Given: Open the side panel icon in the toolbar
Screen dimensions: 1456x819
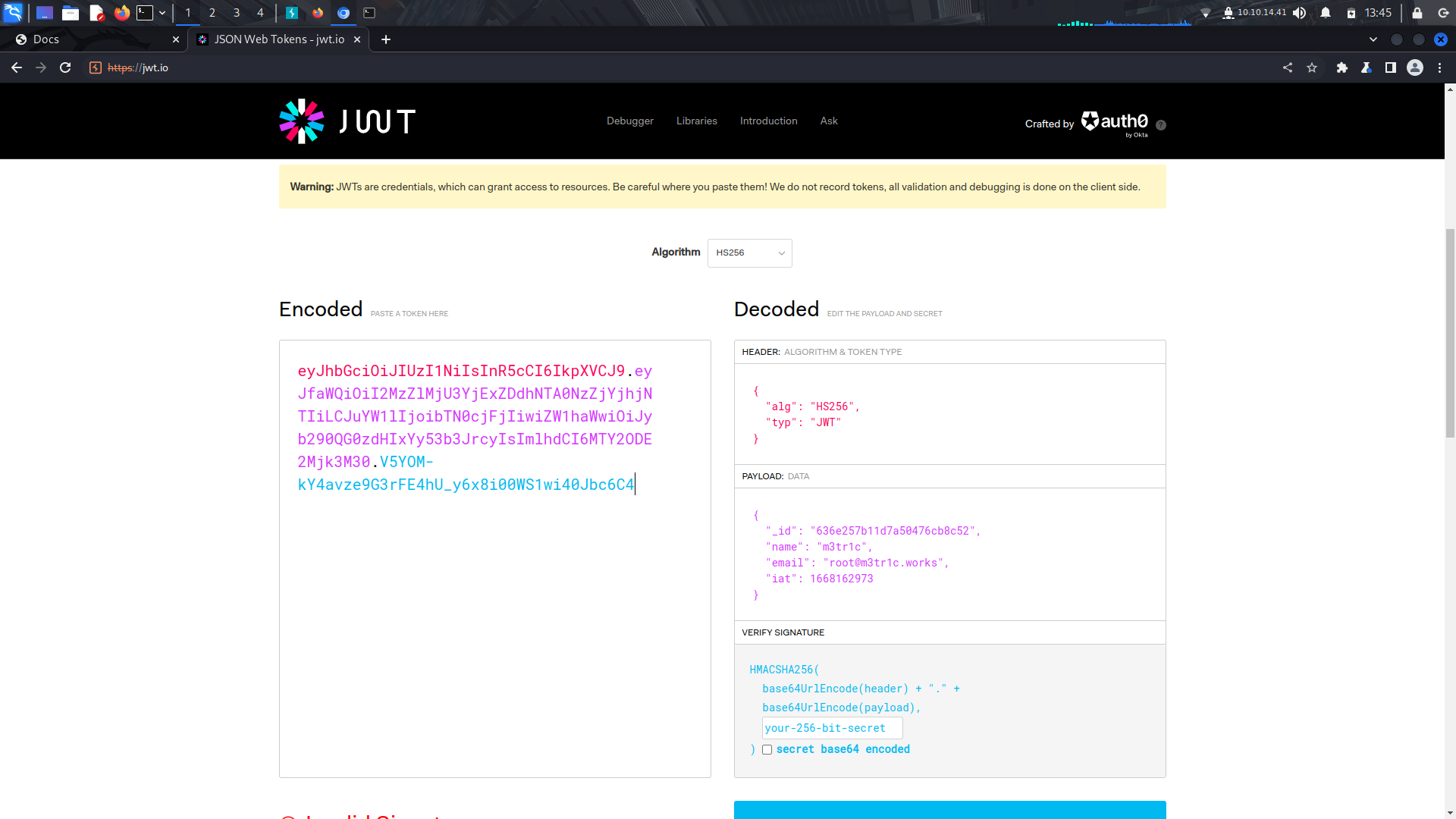Looking at the screenshot, I should [1390, 67].
